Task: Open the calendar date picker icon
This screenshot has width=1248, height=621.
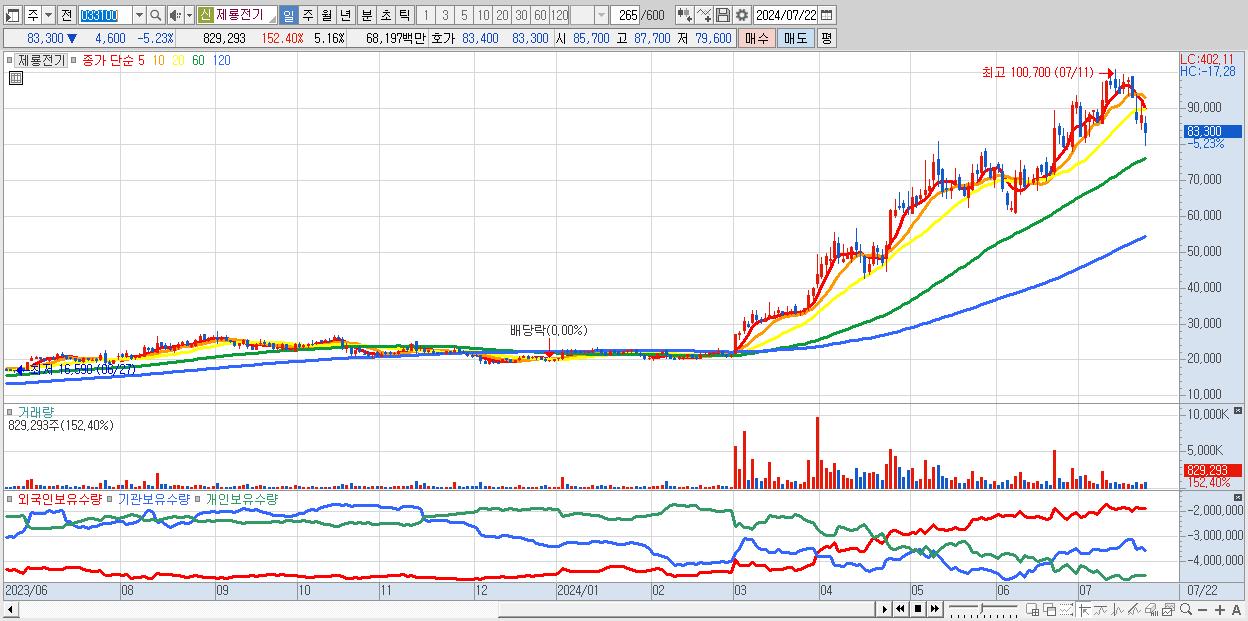Action: click(x=825, y=15)
